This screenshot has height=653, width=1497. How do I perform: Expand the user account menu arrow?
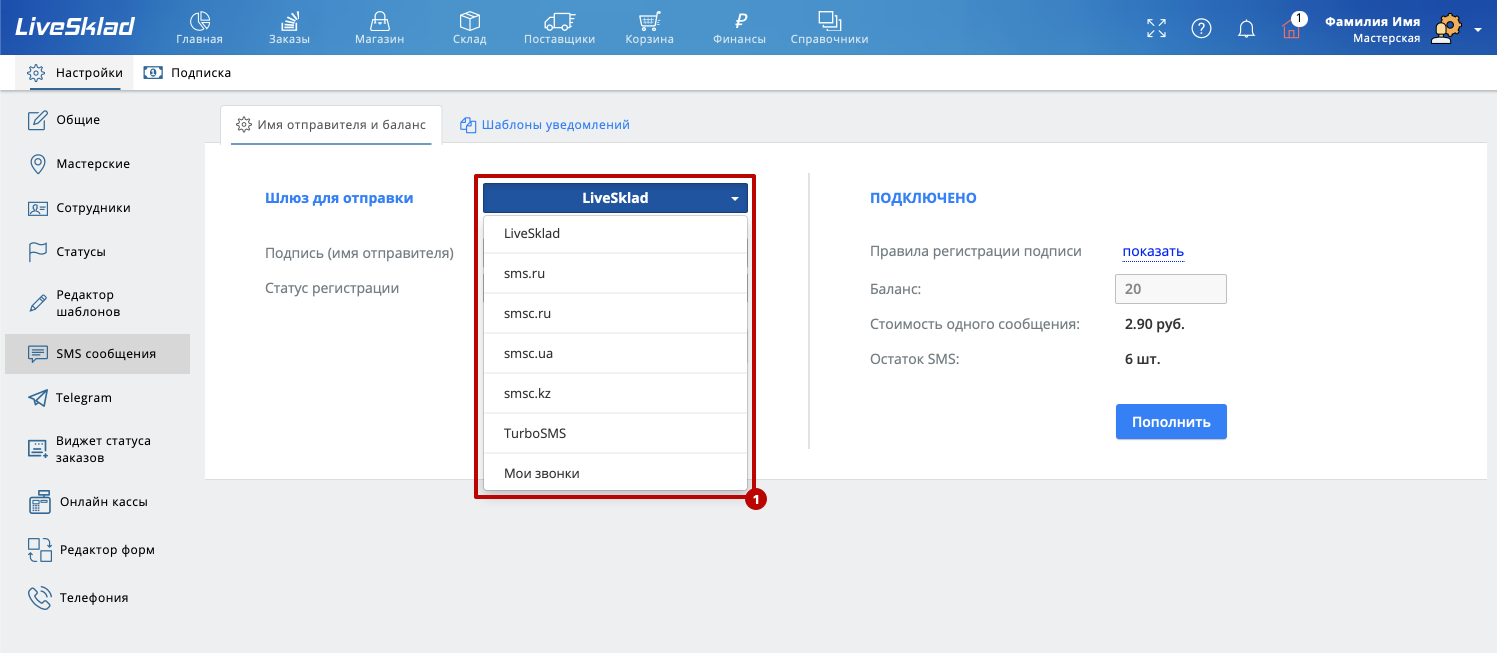click(x=1478, y=30)
